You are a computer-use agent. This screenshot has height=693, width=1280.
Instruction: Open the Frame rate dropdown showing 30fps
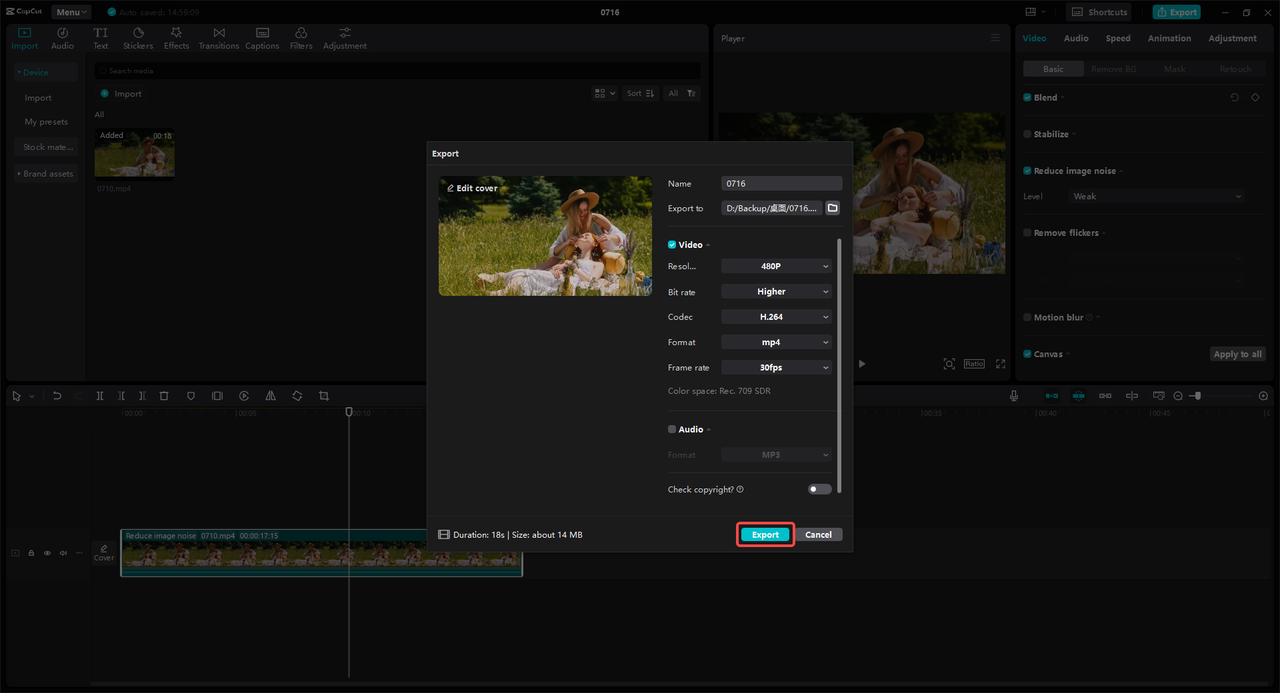(x=776, y=368)
